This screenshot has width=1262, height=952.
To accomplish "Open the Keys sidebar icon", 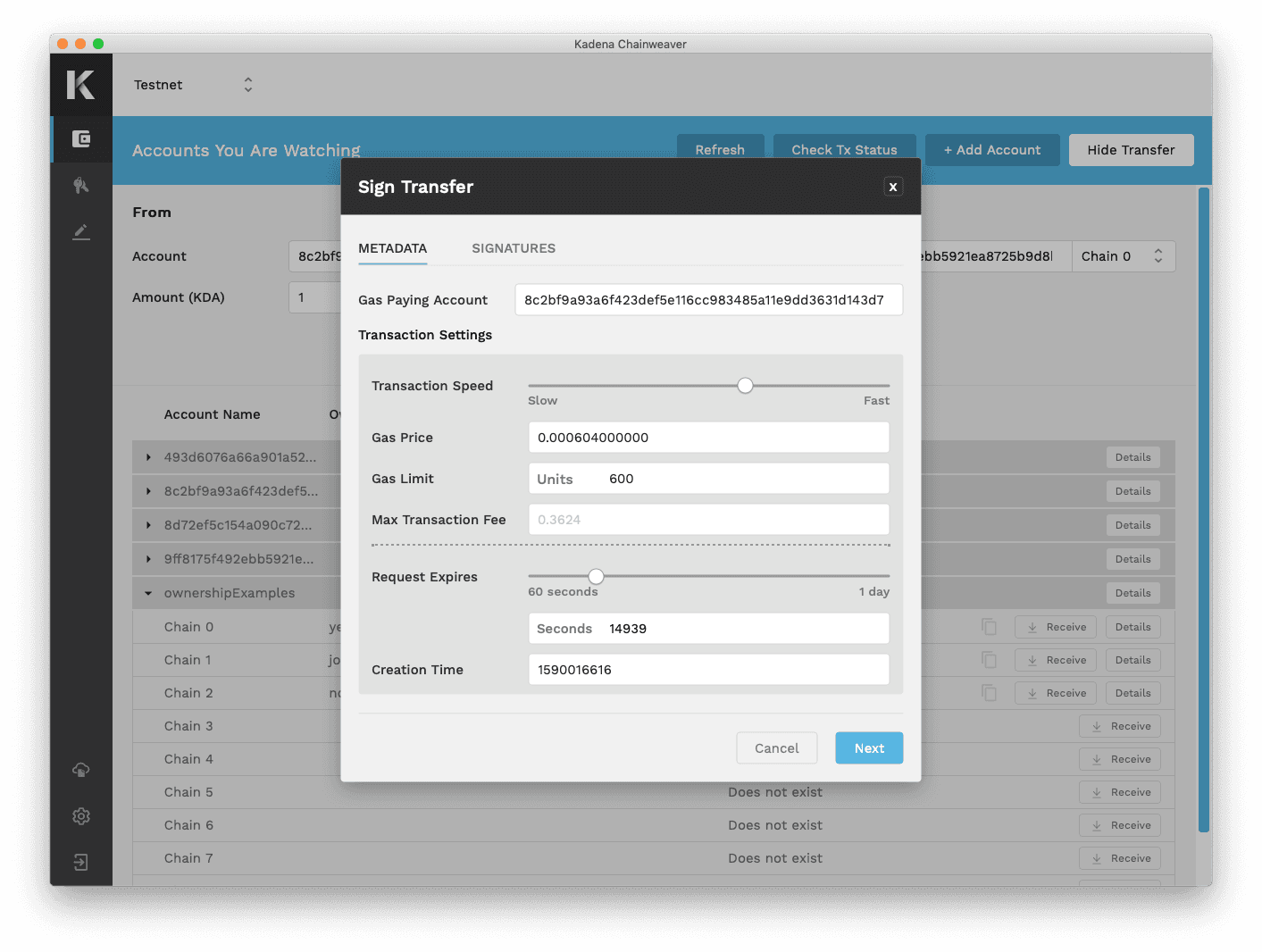I will point(81,185).
